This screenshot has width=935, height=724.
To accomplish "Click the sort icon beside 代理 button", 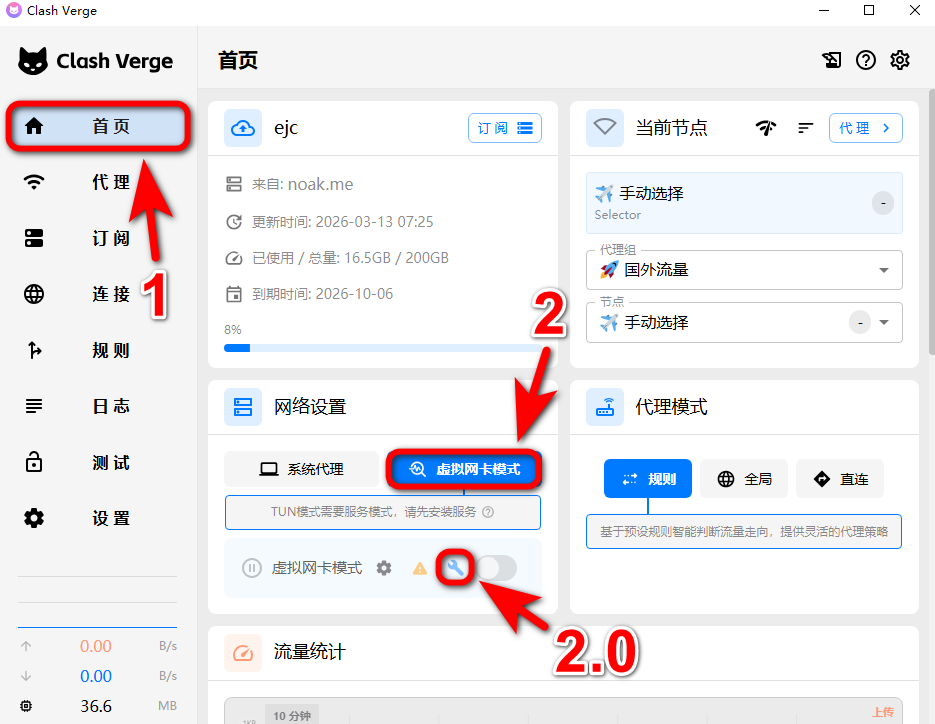I will pos(805,128).
